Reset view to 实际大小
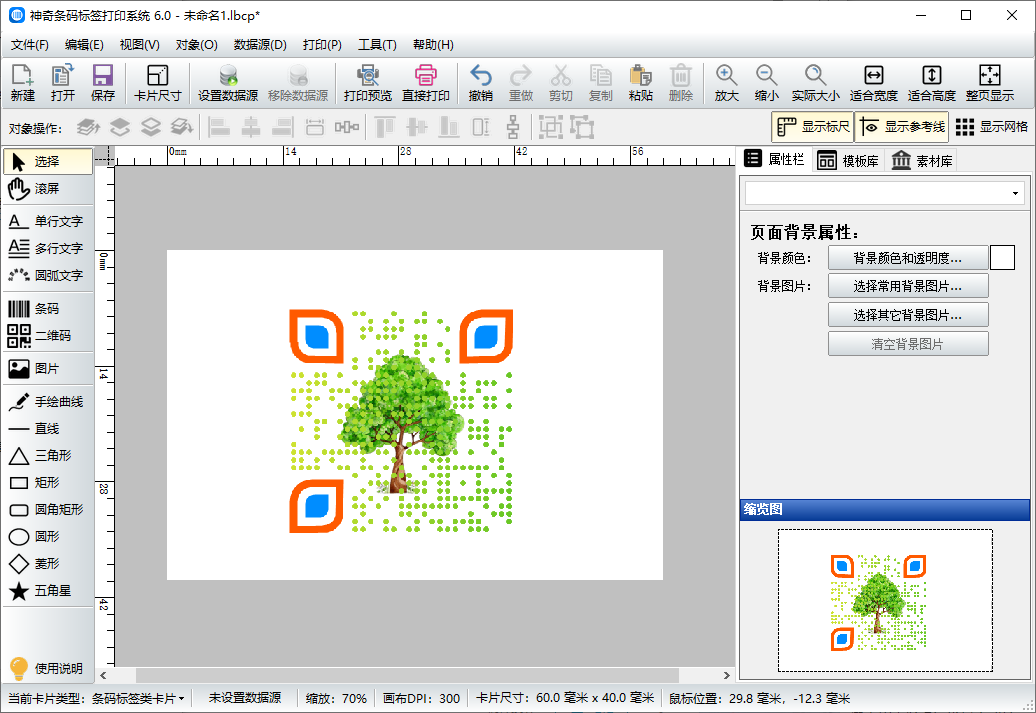 (x=815, y=83)
